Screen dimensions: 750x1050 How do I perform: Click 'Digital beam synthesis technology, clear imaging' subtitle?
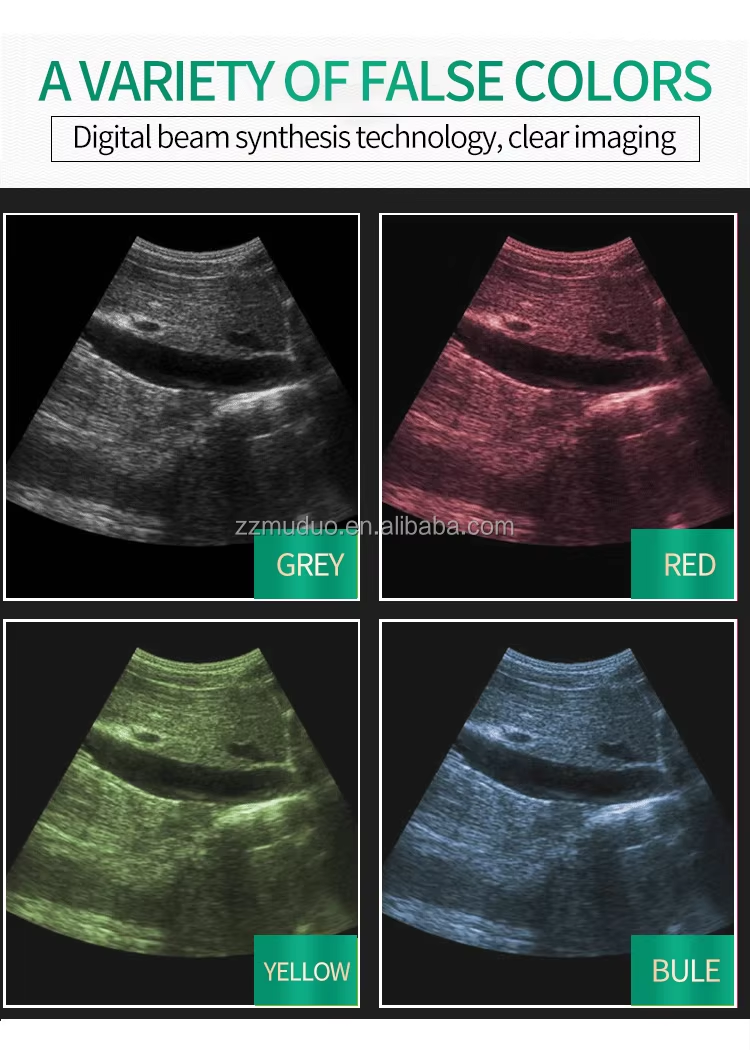[375, 139]
